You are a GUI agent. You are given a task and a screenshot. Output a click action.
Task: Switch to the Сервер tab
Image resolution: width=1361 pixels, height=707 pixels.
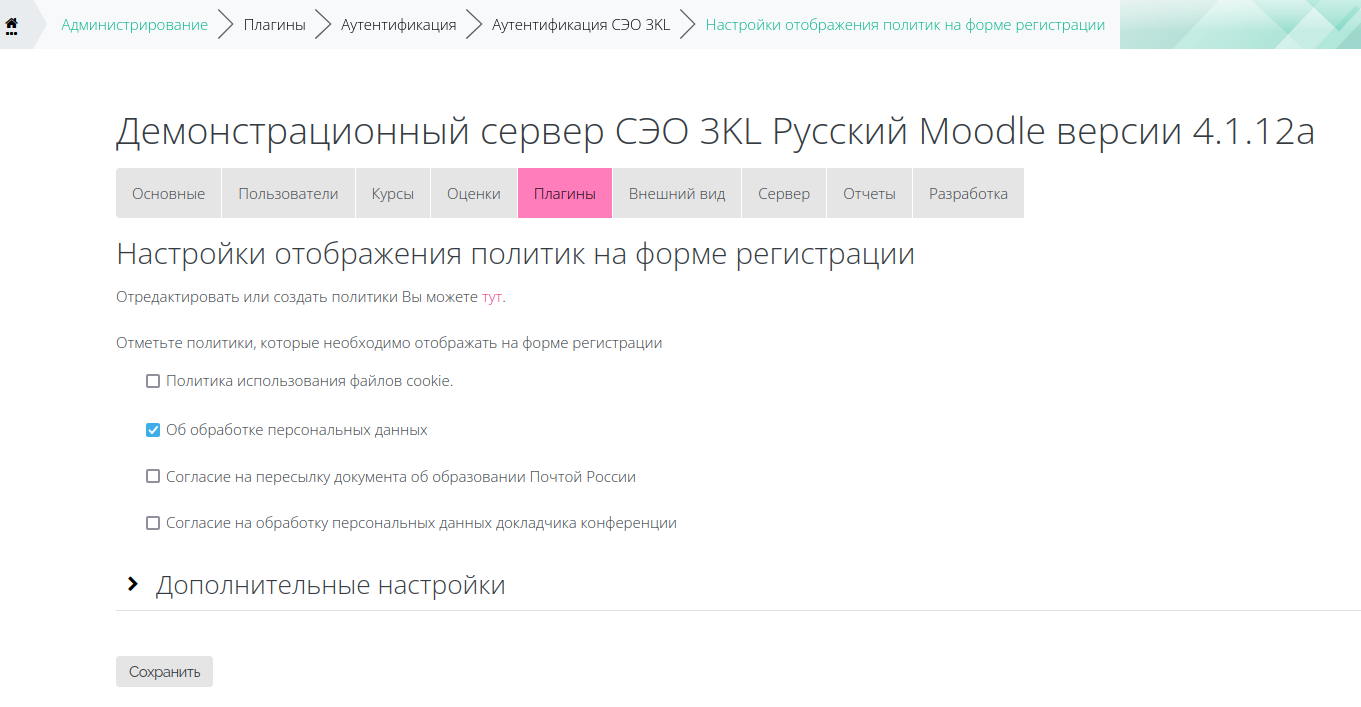[784, 194]
